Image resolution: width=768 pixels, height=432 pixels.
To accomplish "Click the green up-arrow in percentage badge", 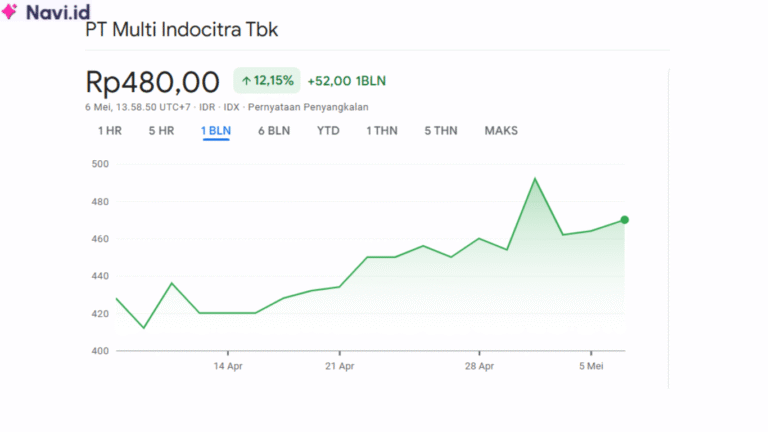I will point(246,81).
